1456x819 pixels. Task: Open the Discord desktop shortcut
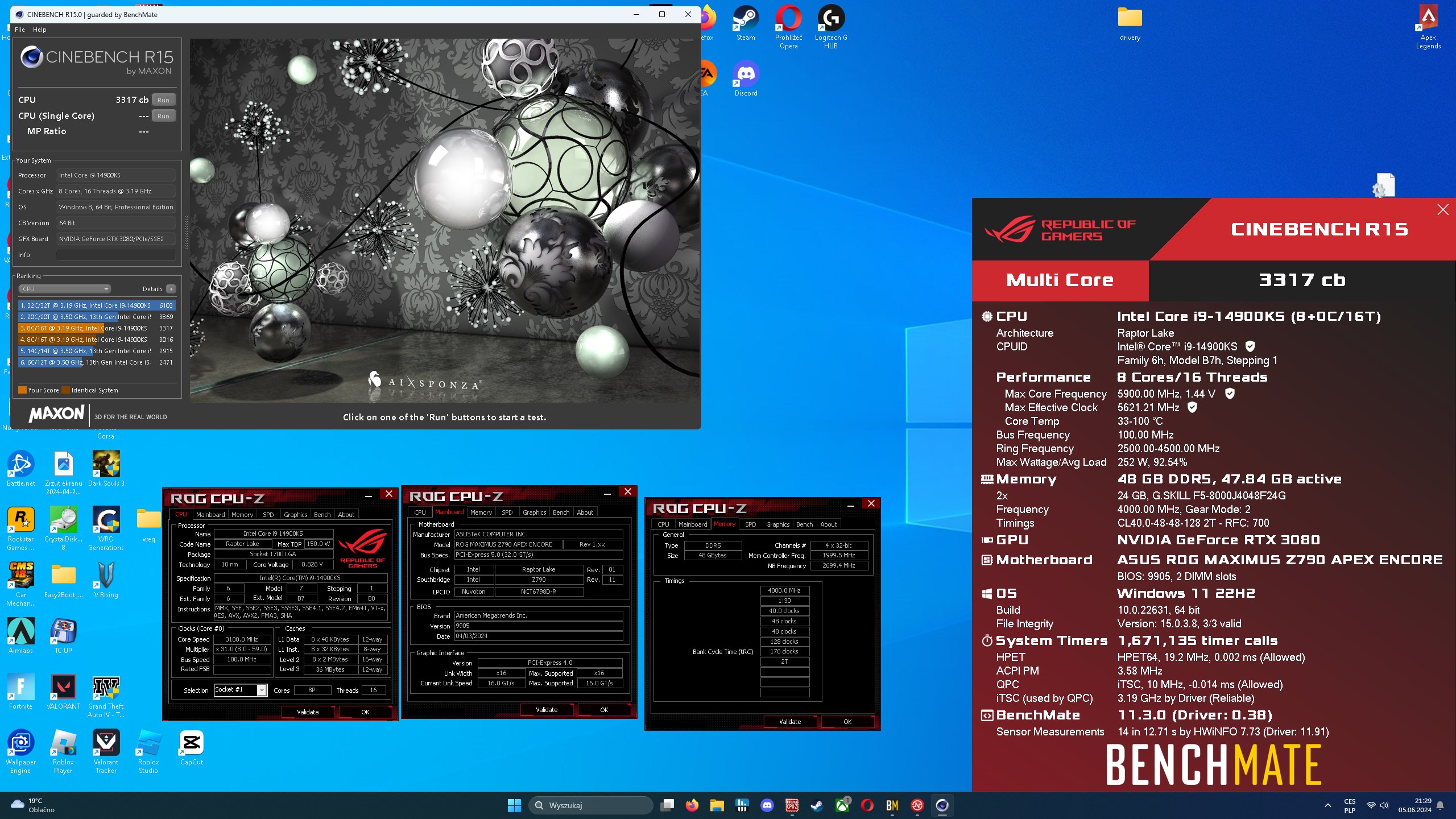click(746, 78)
